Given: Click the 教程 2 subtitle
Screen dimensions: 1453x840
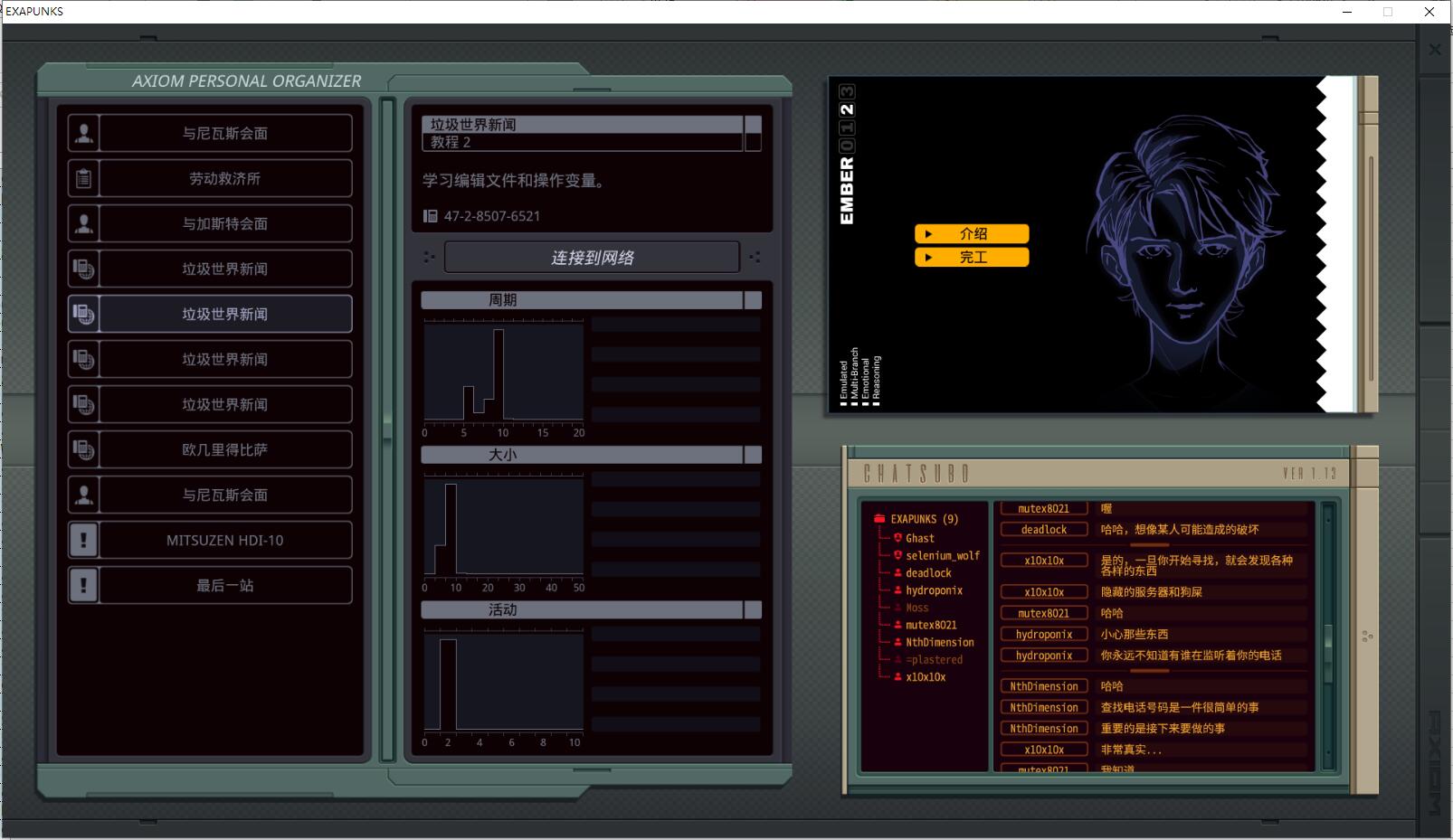Looking at the screenshot, I should (x=451, y=142).
